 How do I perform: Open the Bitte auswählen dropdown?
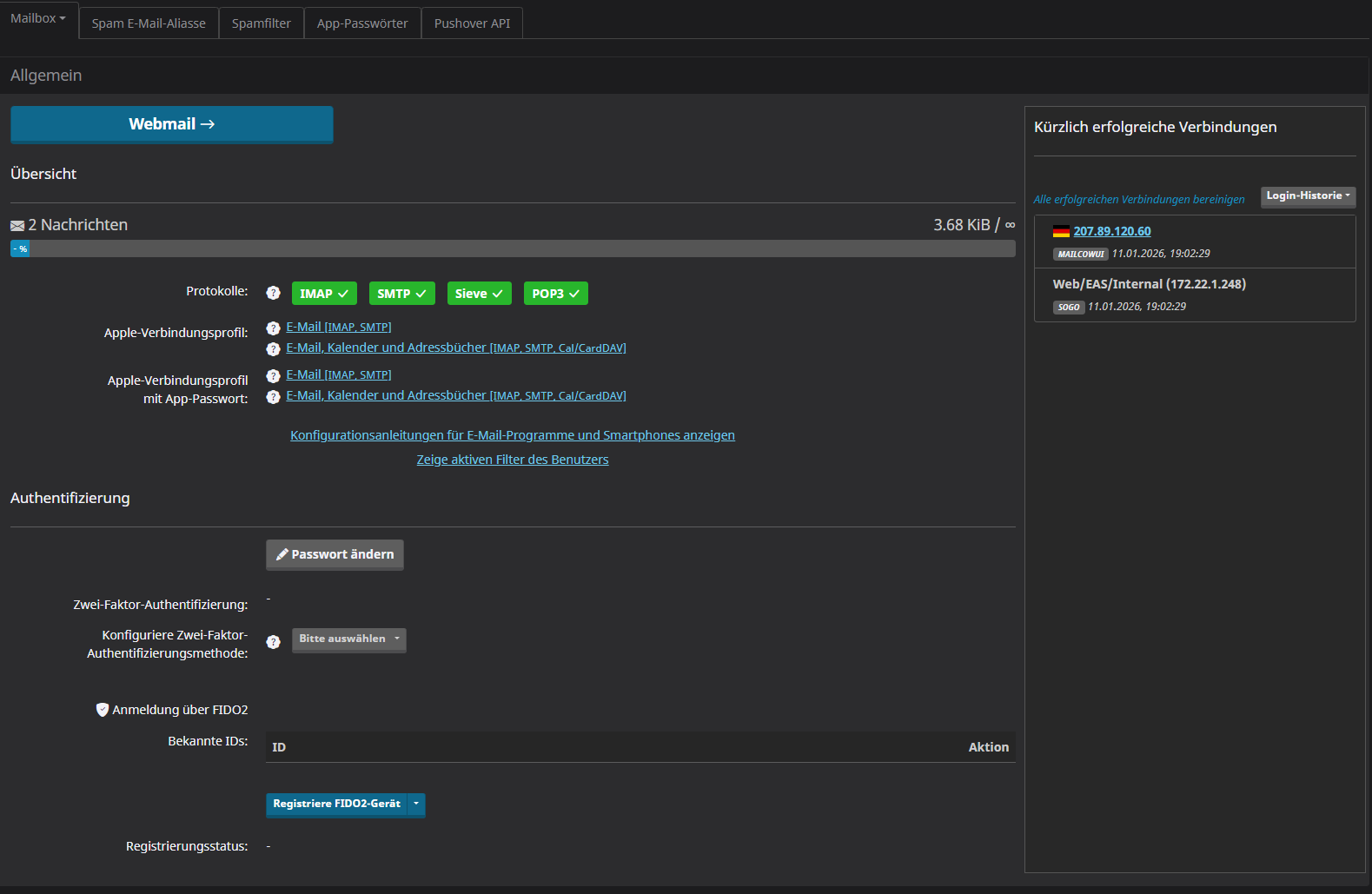(x=348, y=639)
